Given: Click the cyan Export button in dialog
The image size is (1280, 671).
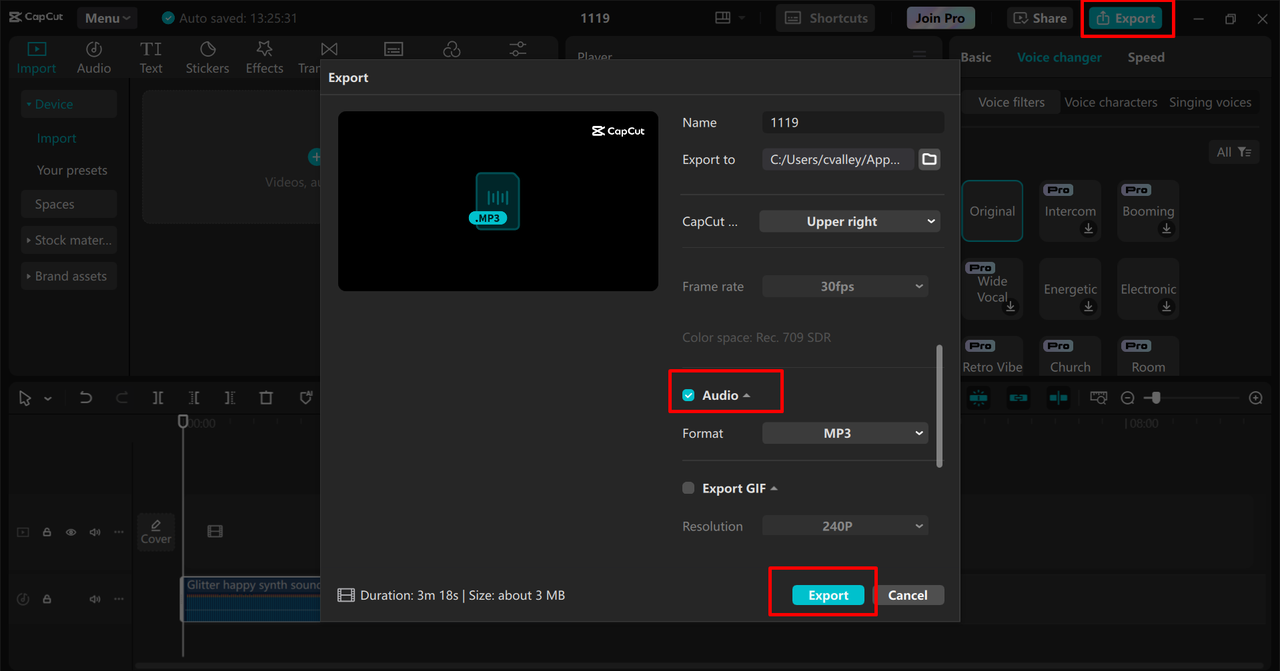Looking at the screenshot, I should pyautogui.click(x=828, y=595).
